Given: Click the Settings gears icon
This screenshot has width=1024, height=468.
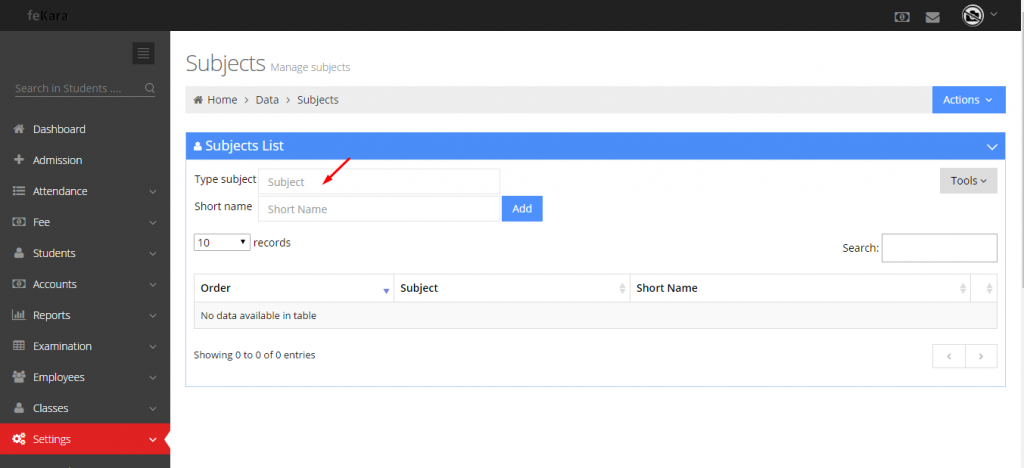Looking at the screenshot, I should [19, 439].
